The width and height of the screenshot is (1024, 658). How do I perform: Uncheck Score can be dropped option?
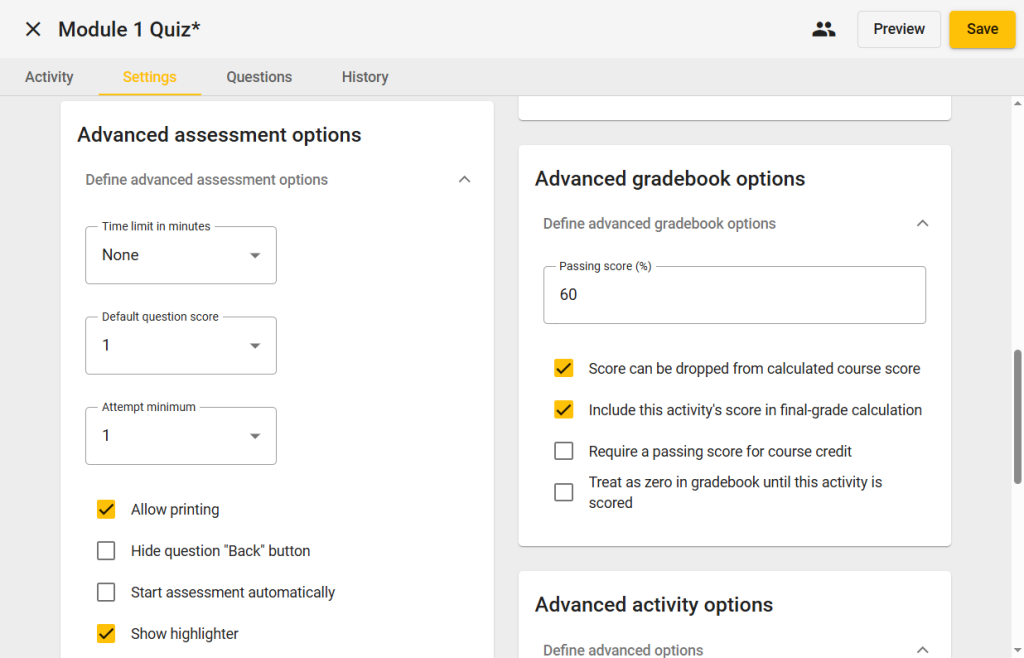[x=564, y=369]
